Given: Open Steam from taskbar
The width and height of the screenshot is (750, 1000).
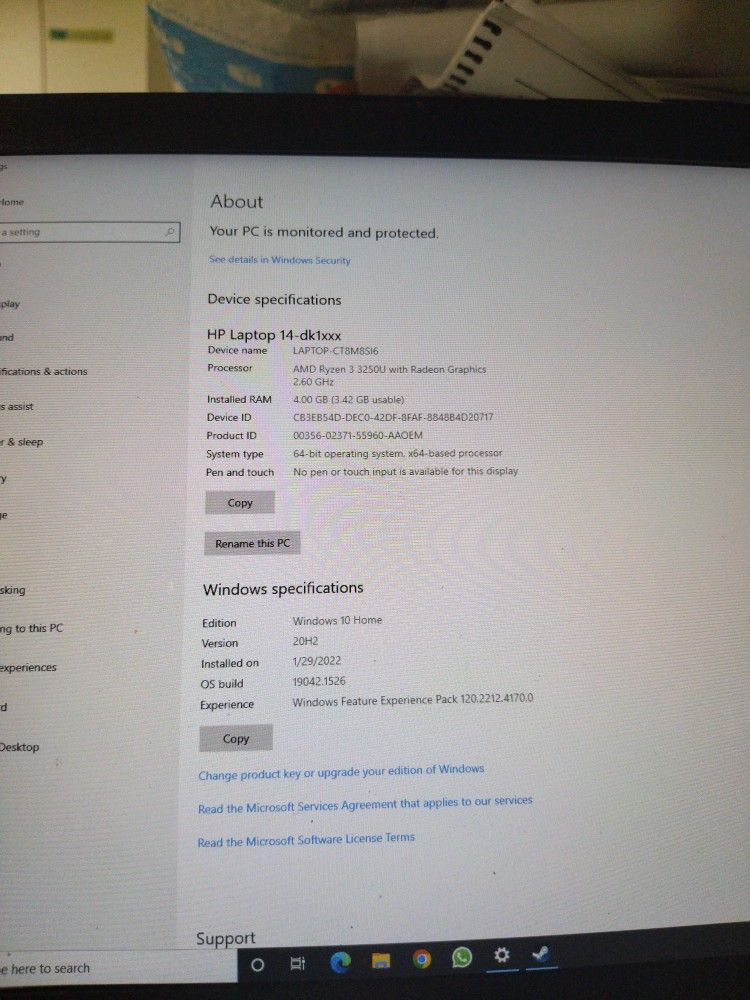Looking at the screenshot, I should click(x=541, y=953).
